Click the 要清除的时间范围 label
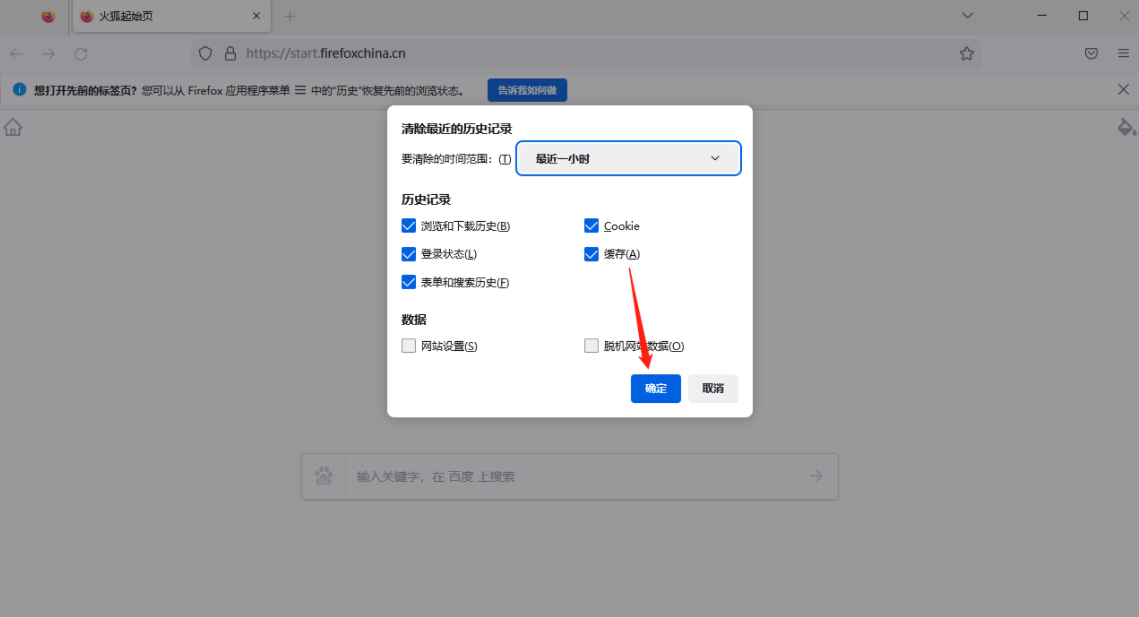Viewport: 1139px width, 617px height. 456,159
